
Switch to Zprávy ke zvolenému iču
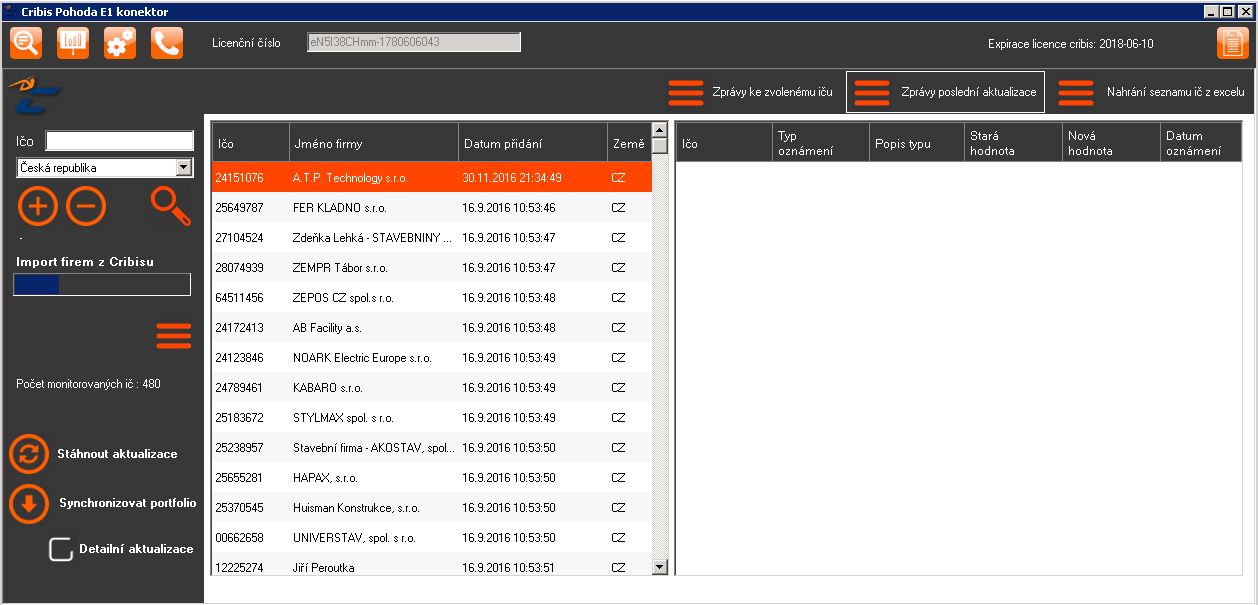click(751, 92)
